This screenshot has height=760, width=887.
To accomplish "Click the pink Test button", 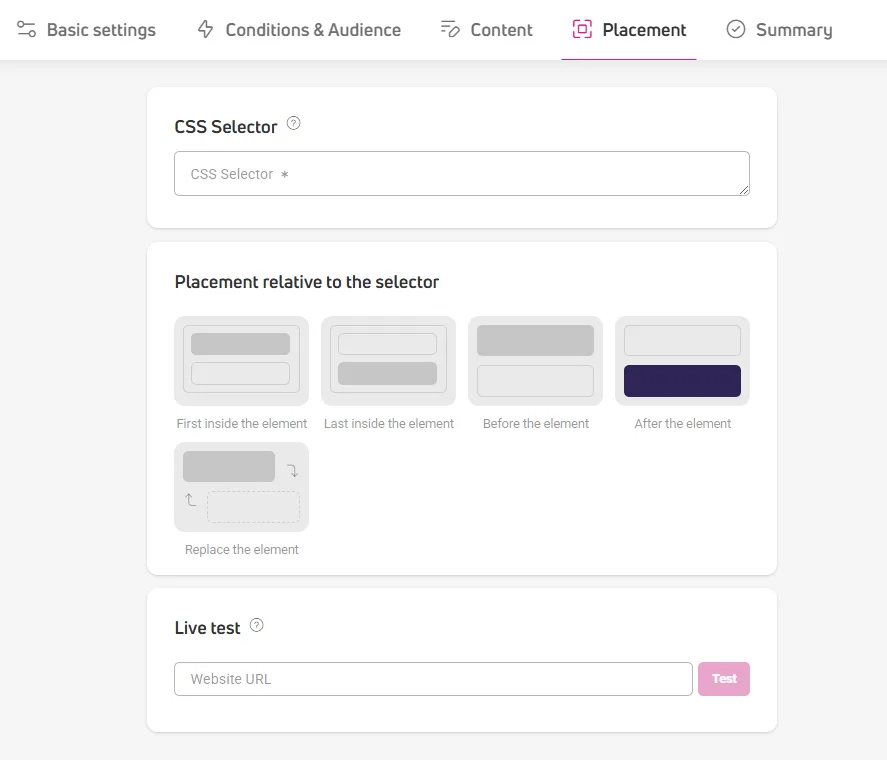I will [x=724, y=679].
